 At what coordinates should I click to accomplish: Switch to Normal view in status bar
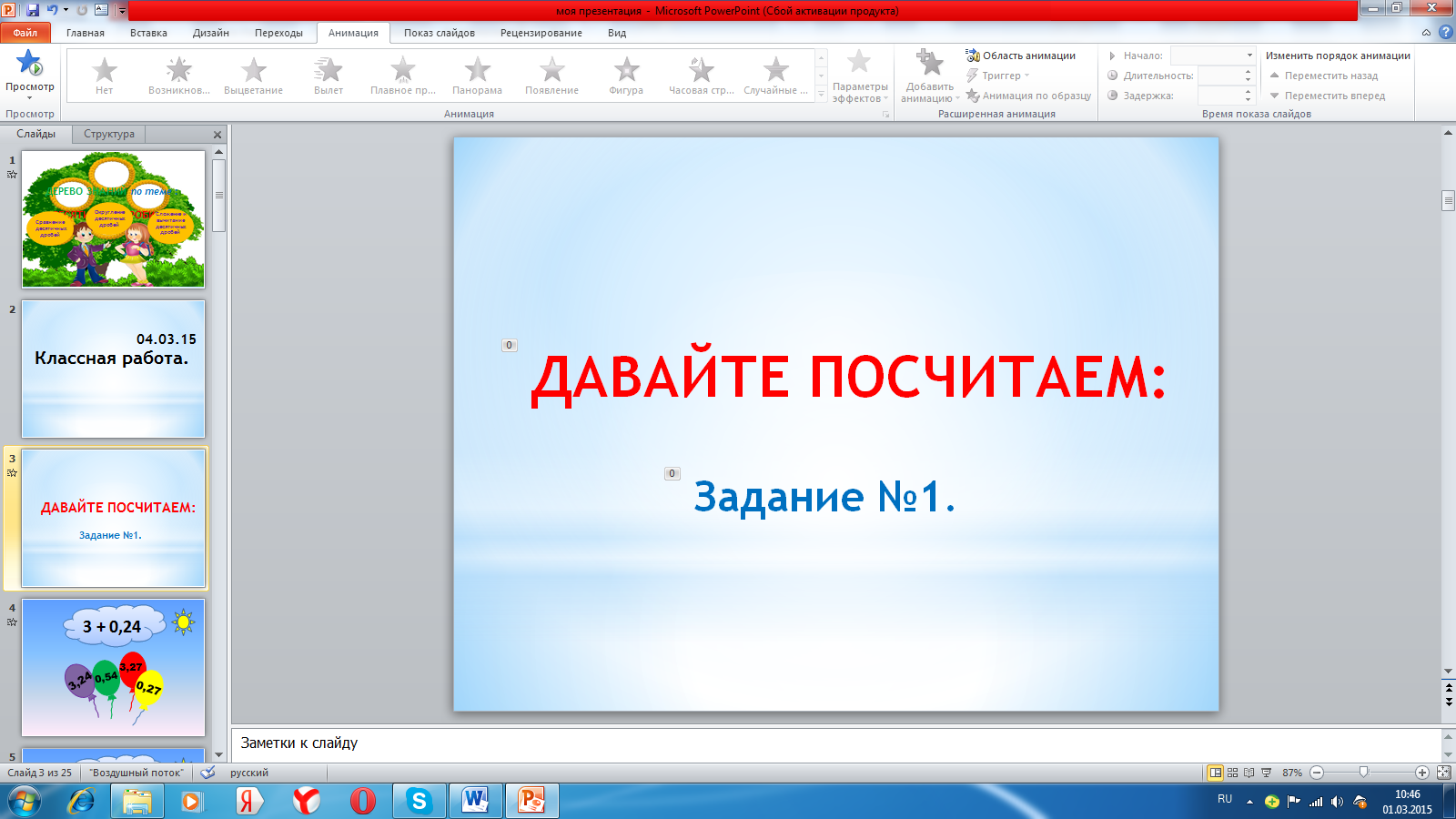coord(1215,773)
